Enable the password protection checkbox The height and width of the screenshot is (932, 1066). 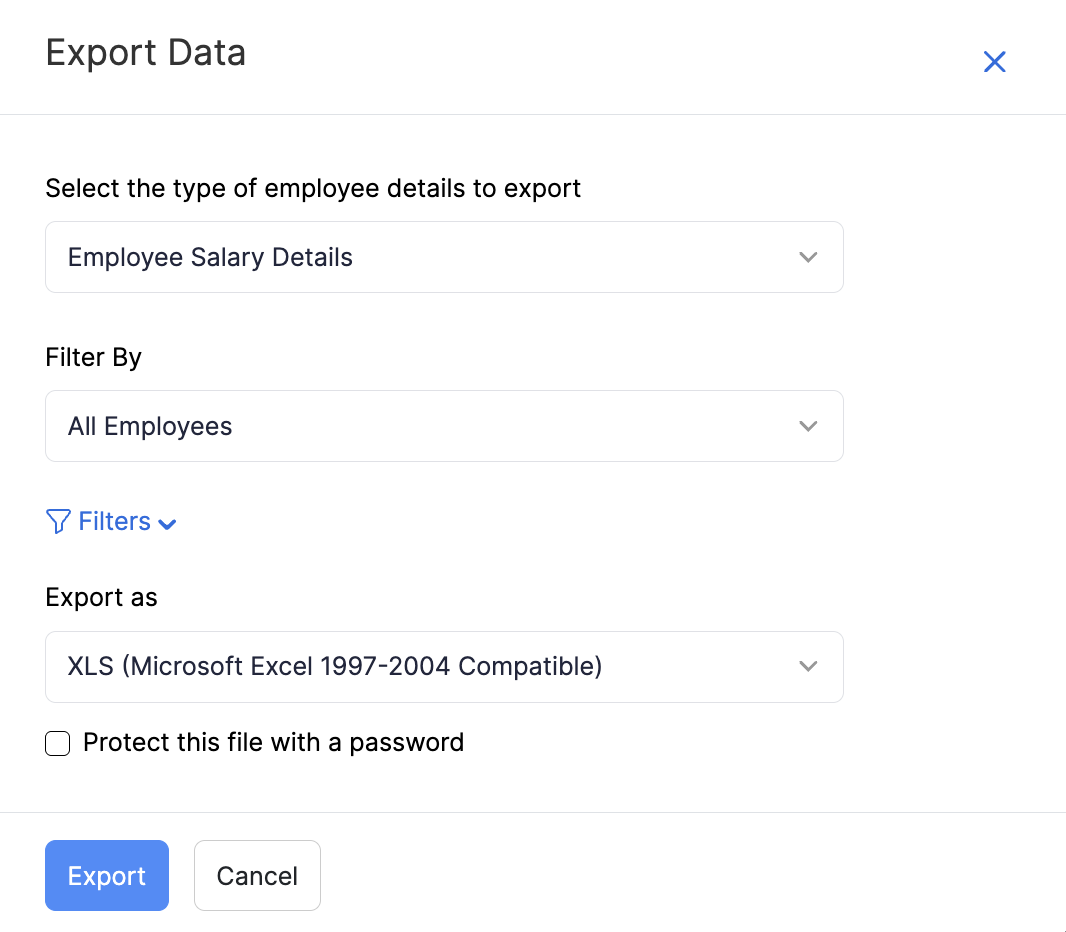coord(58,743)
